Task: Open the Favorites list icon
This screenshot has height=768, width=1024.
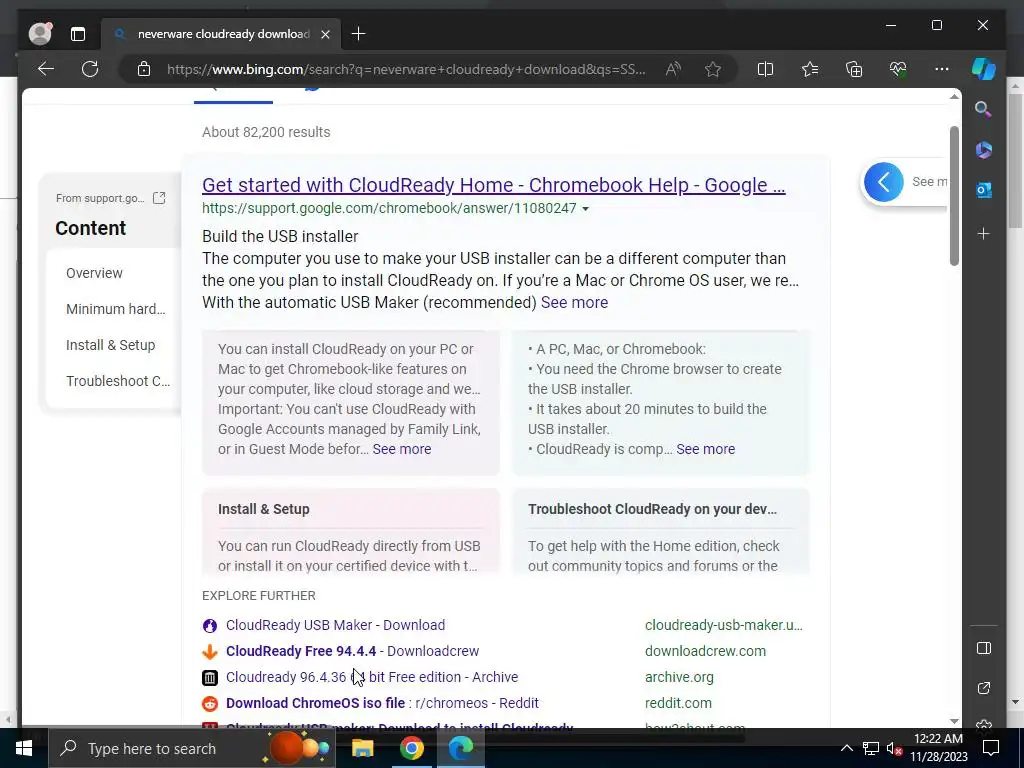Action: (810, 69)
